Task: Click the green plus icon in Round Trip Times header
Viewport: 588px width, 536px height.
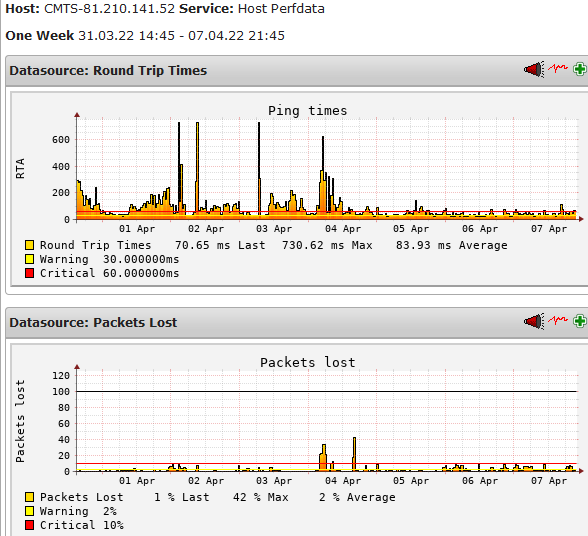Action: (x=580, y=69)
